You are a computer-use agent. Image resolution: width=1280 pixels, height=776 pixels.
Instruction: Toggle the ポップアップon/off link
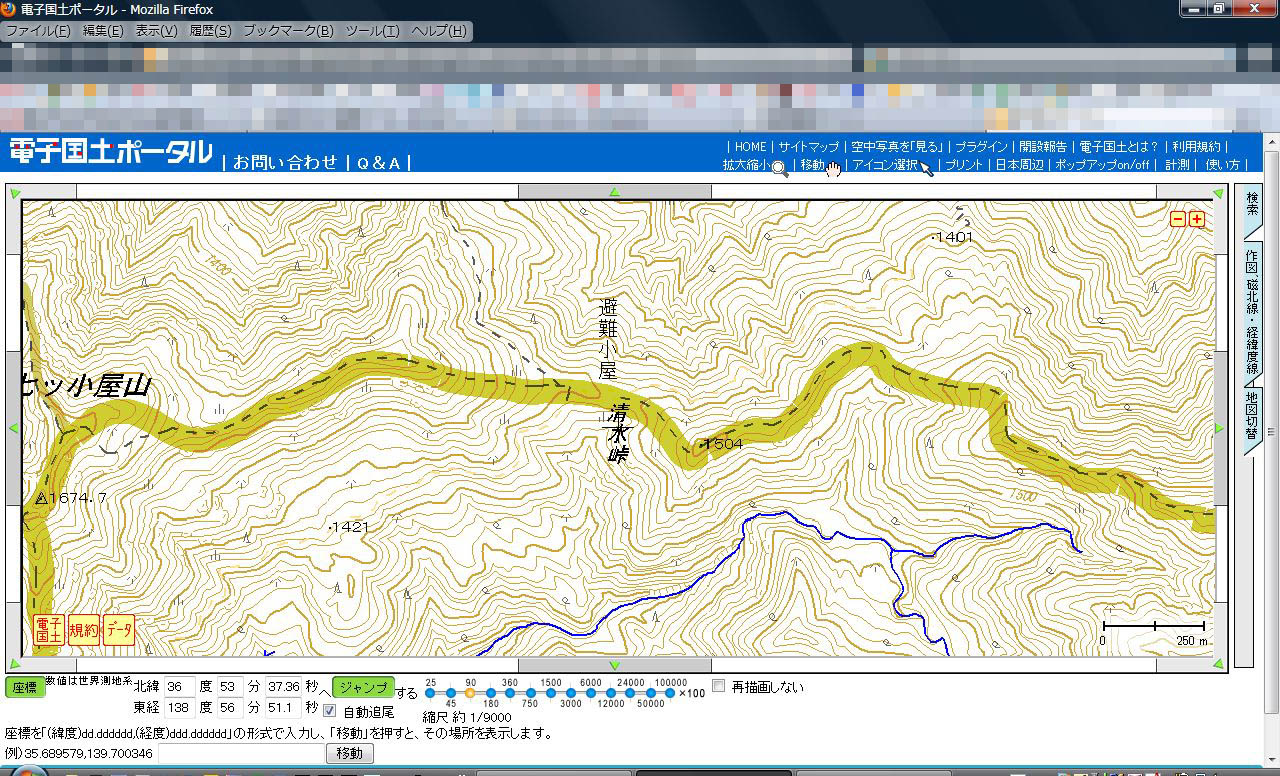[x=1102, y=165]
